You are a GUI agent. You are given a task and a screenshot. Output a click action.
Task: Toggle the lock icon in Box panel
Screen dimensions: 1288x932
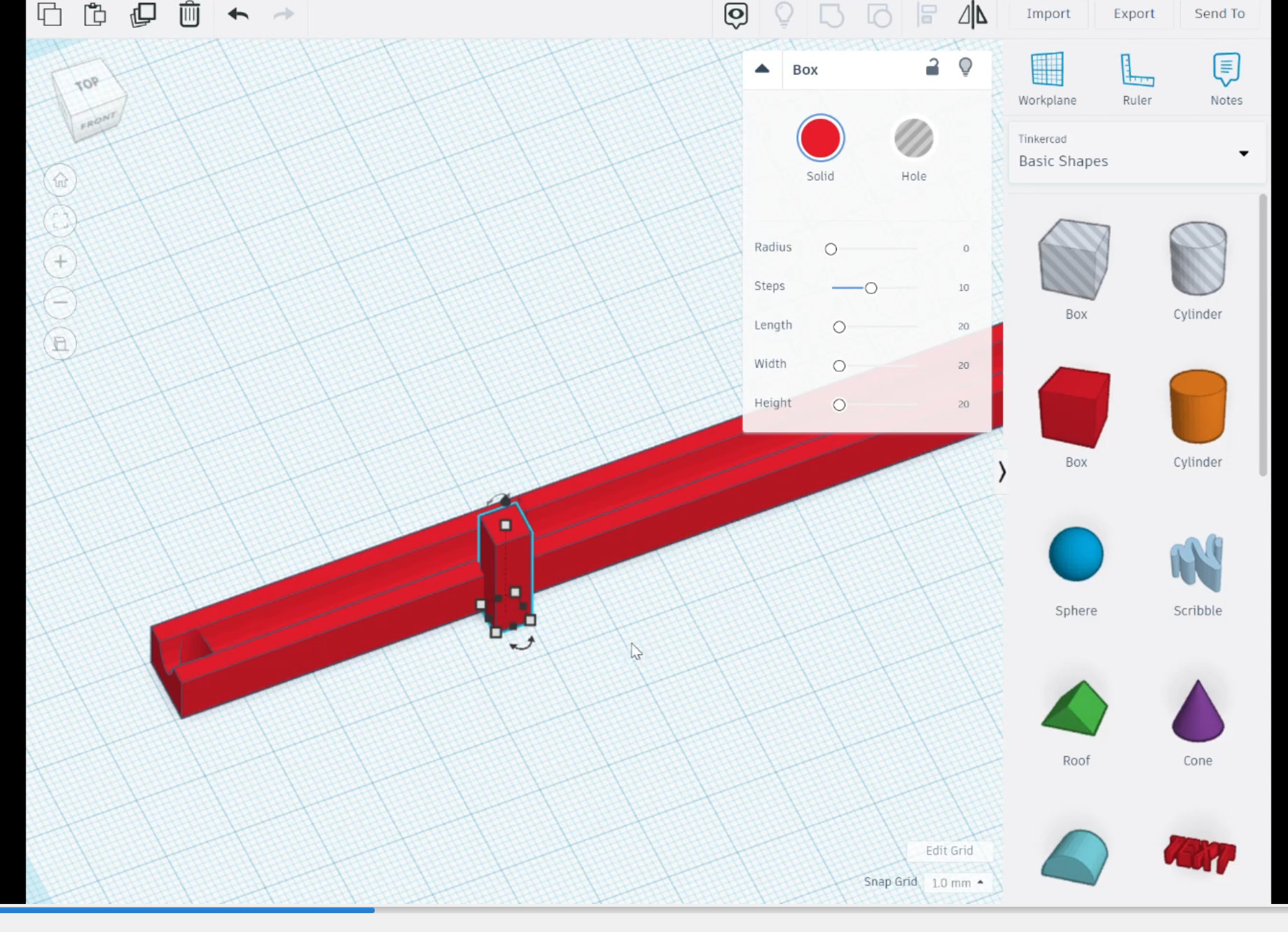click(x=932, y=67)
